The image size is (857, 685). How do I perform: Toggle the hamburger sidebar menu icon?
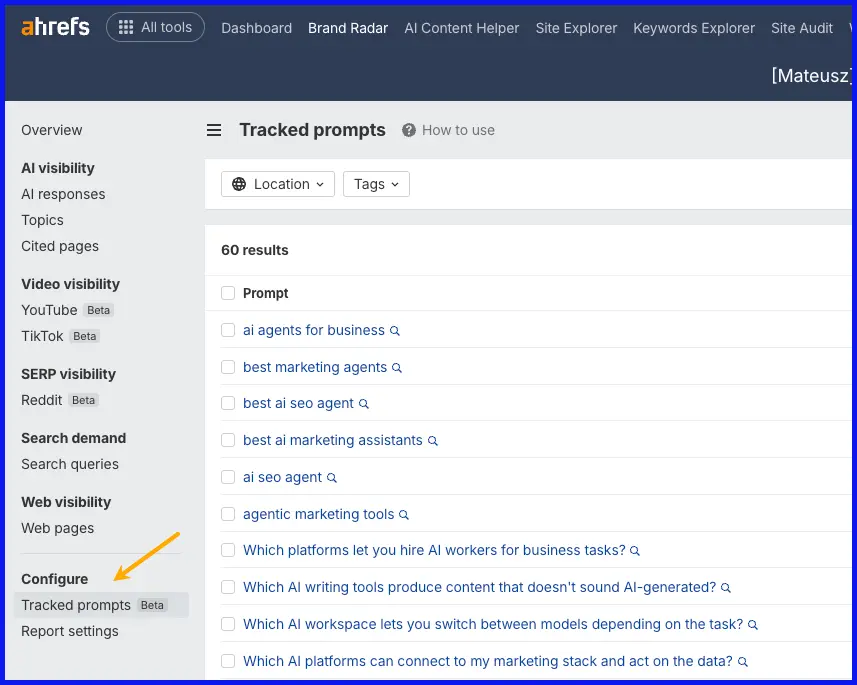click(x=214, y=130)
